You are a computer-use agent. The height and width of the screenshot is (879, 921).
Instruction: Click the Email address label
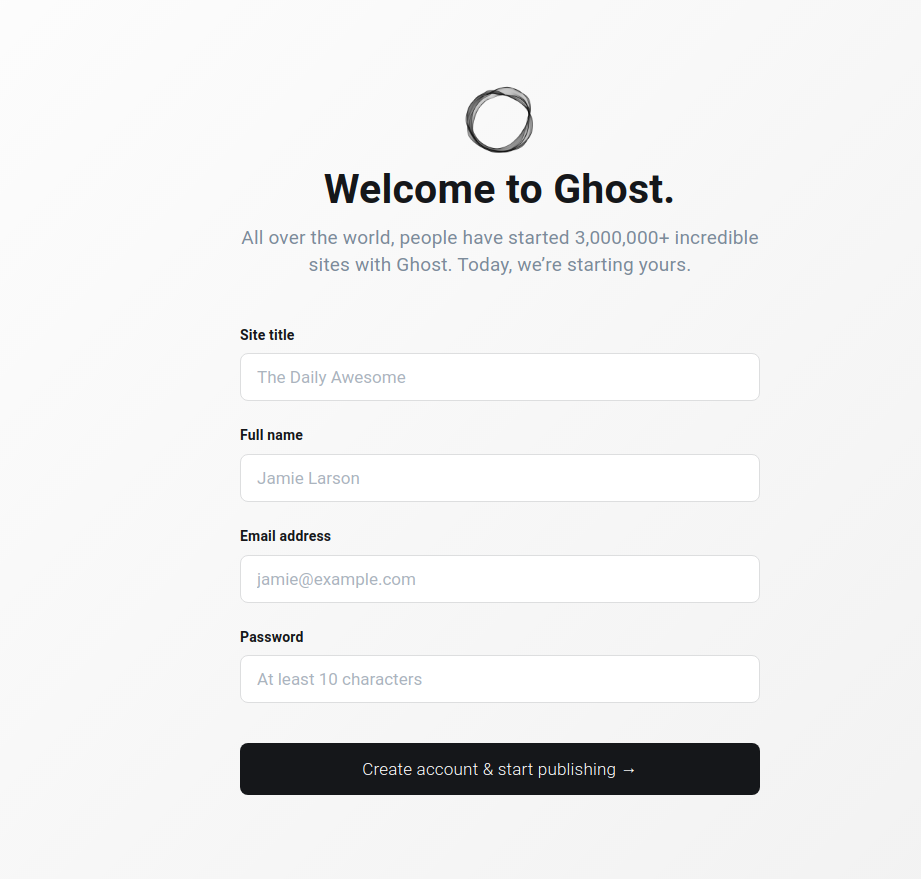coord(285,536)
